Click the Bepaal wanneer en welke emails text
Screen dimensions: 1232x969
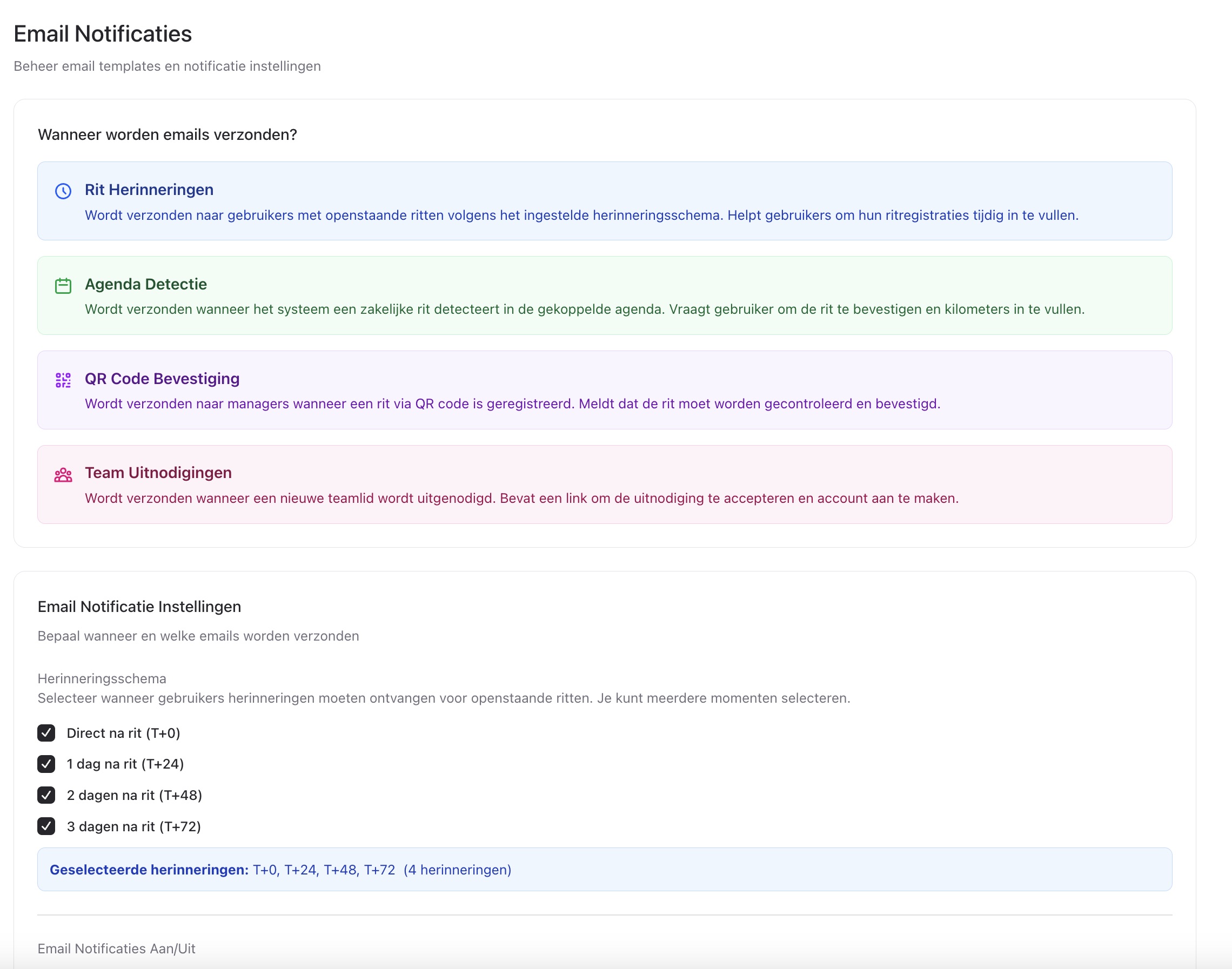tap(199, 636)
